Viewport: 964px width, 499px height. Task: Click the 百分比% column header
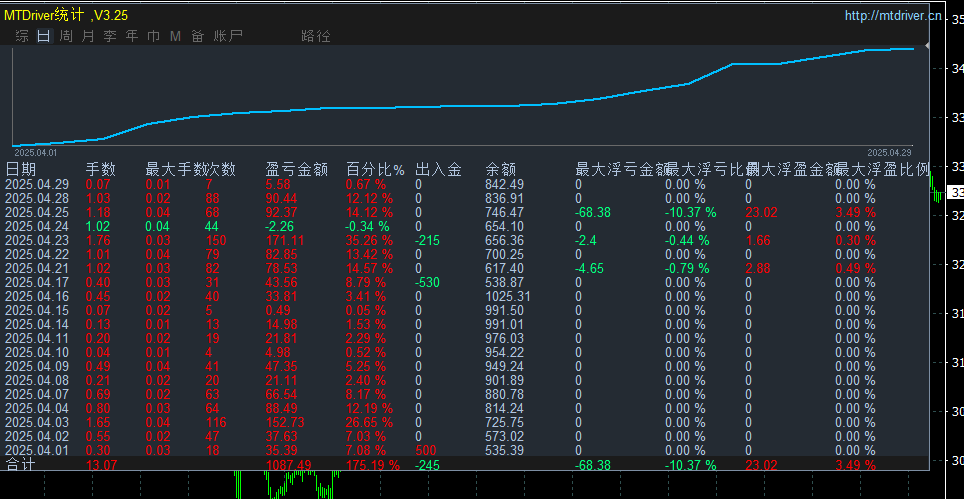click(375, 169)
